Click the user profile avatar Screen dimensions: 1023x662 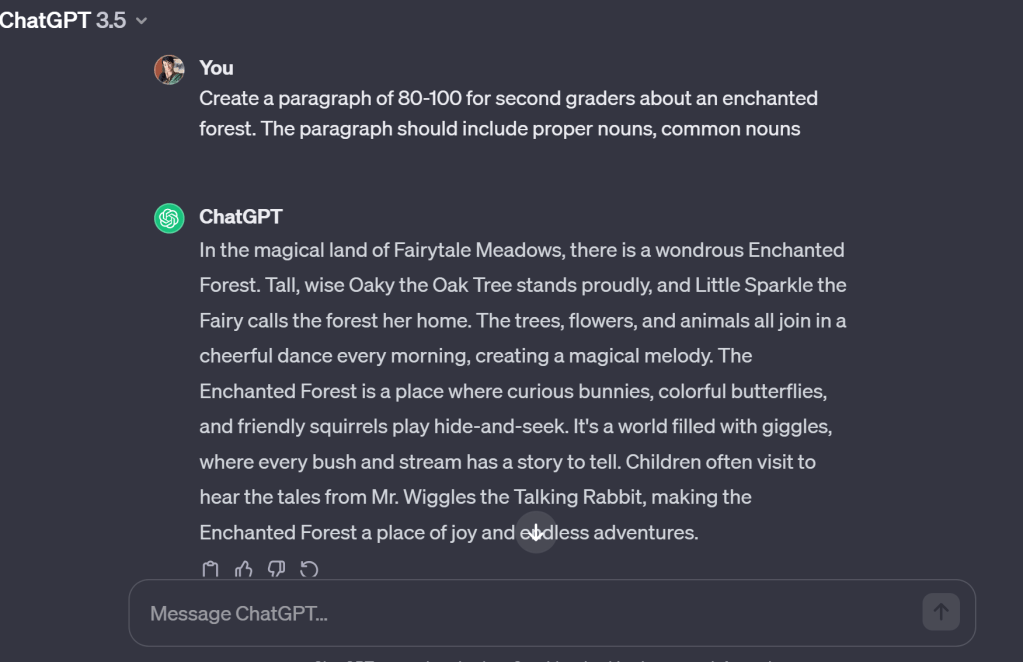pos(169,69)
